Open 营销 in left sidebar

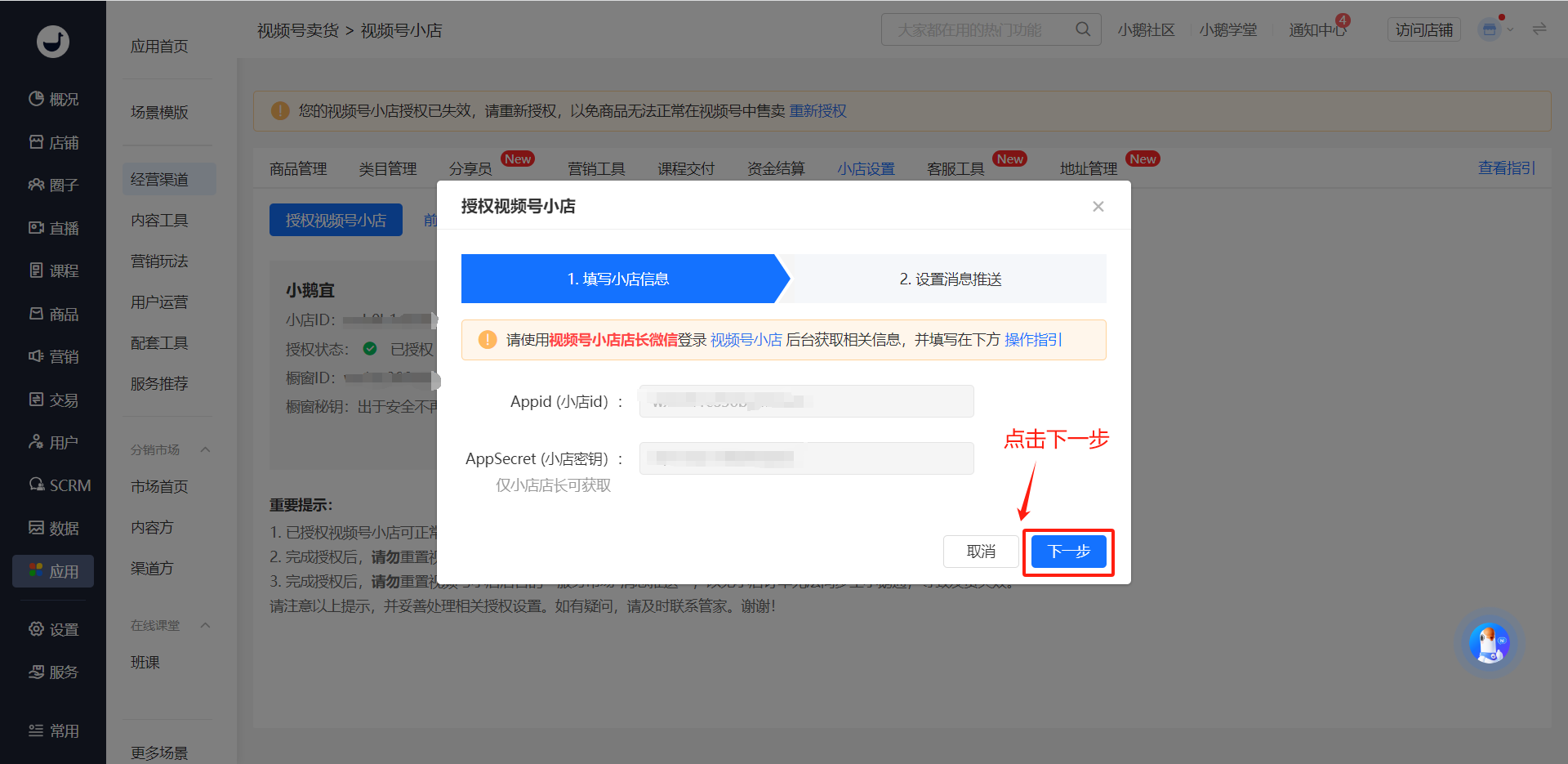pyautogui.click(x=53, y=356)
